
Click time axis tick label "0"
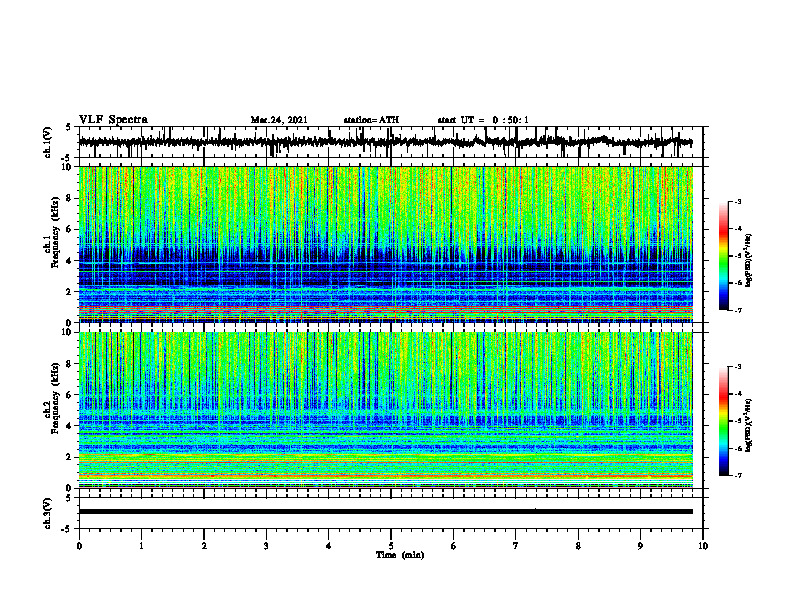(79, 546)
